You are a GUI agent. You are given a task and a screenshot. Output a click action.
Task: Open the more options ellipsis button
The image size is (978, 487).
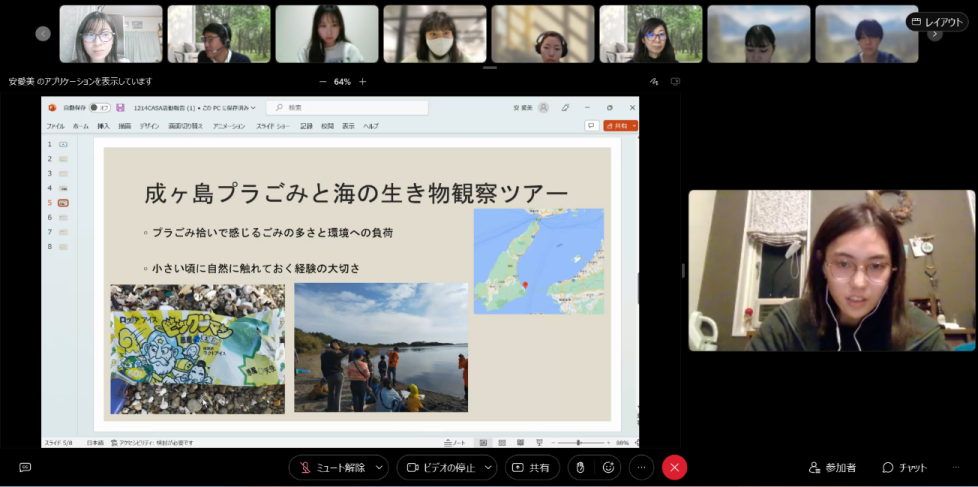click(641, 468)
